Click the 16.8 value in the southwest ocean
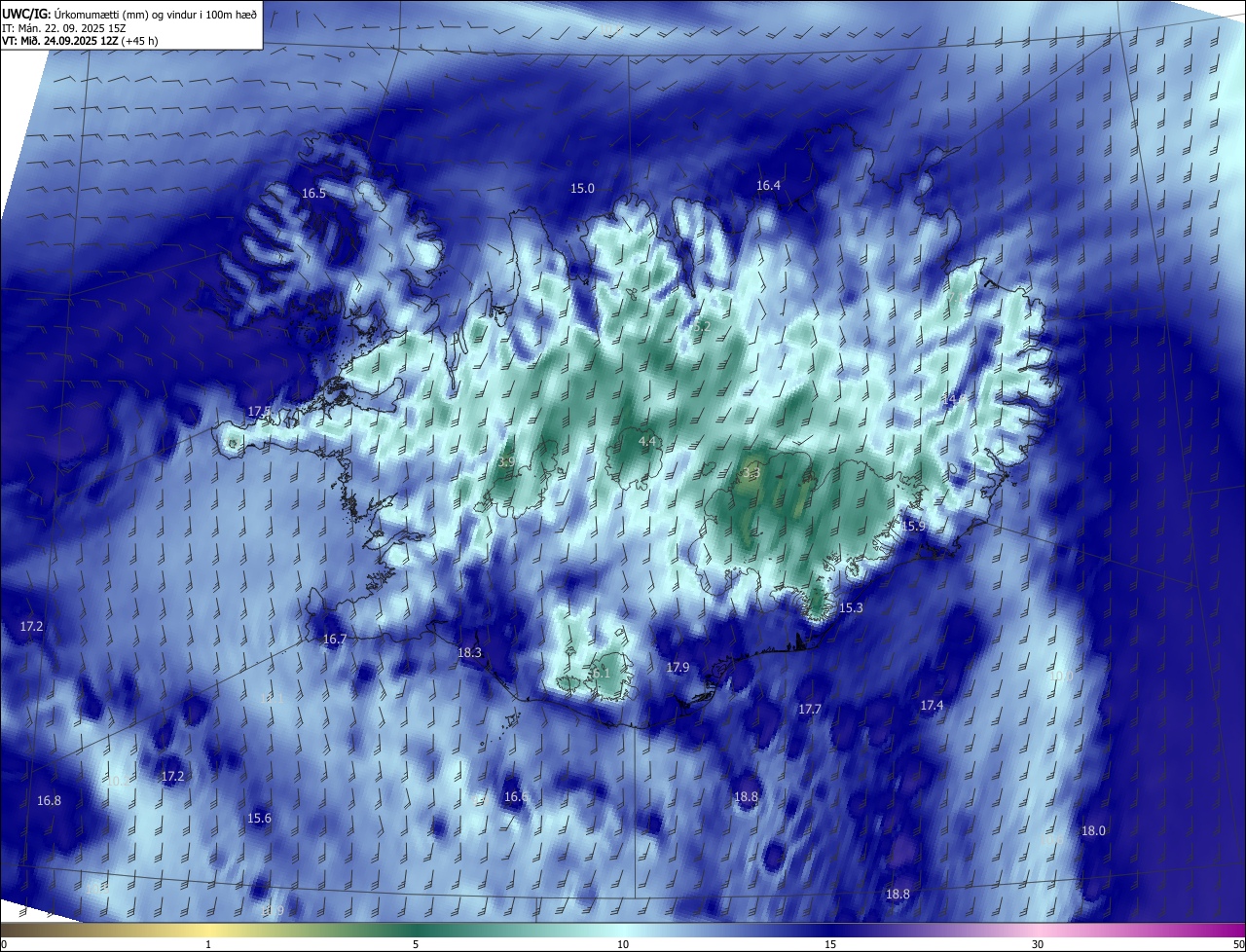 49,800
